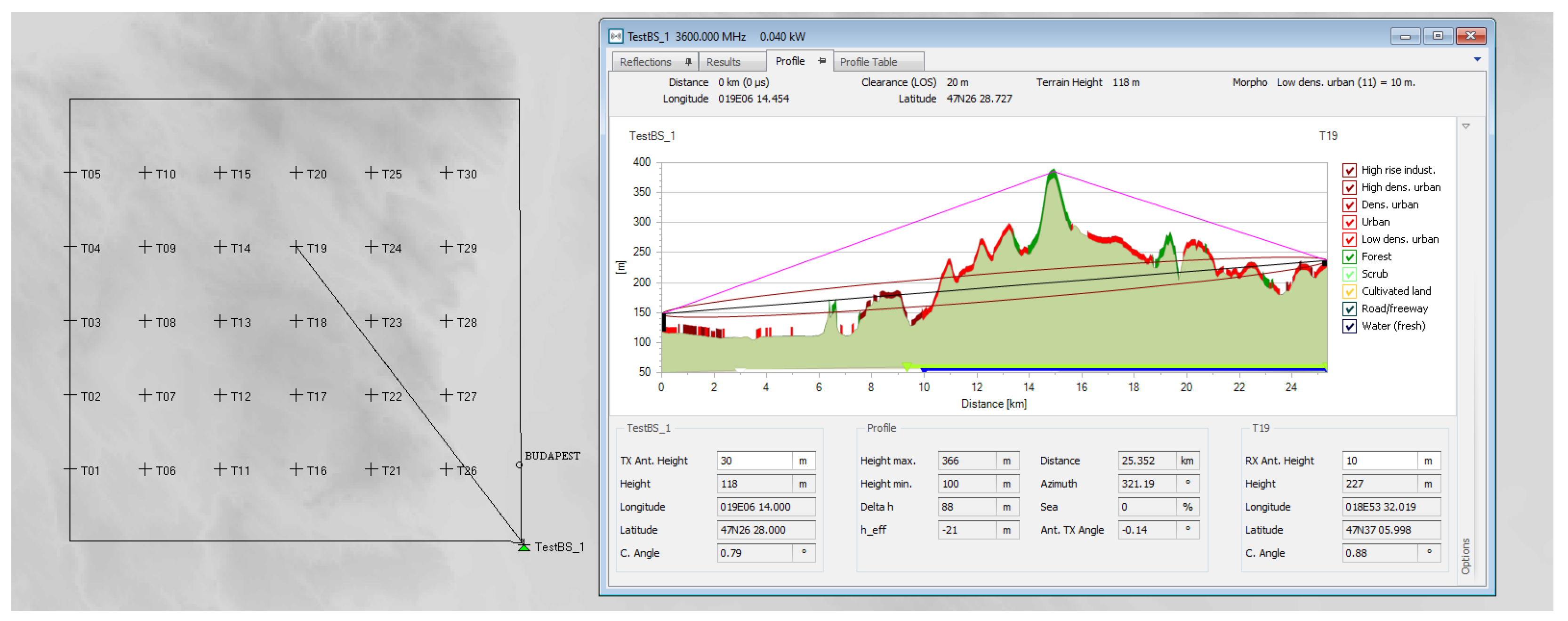Toggle the Water (fresh) checkbox
1568x621 pixels.
coord(1349,326)
